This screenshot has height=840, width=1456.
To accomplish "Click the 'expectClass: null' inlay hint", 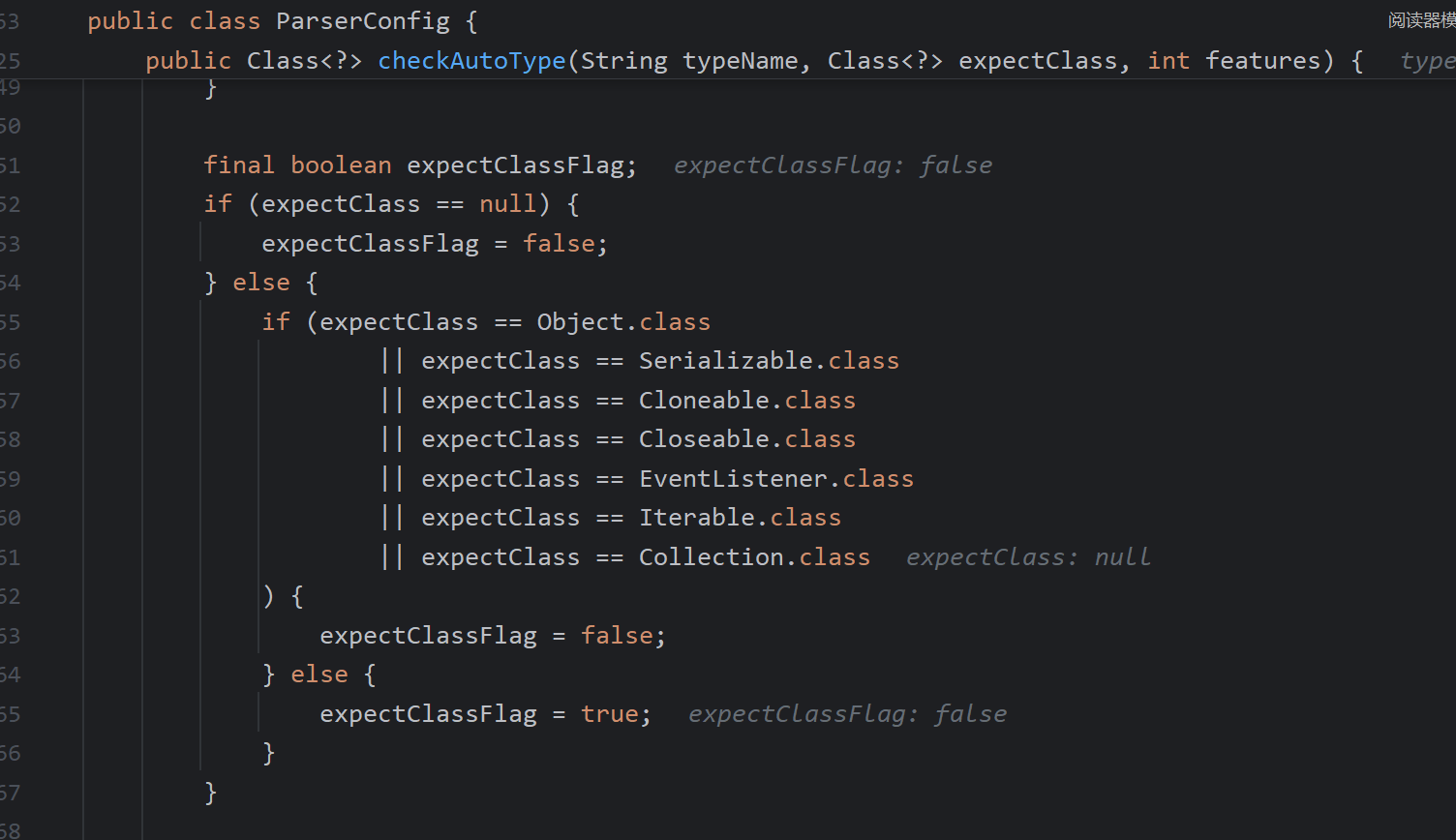I will 1028,557.
